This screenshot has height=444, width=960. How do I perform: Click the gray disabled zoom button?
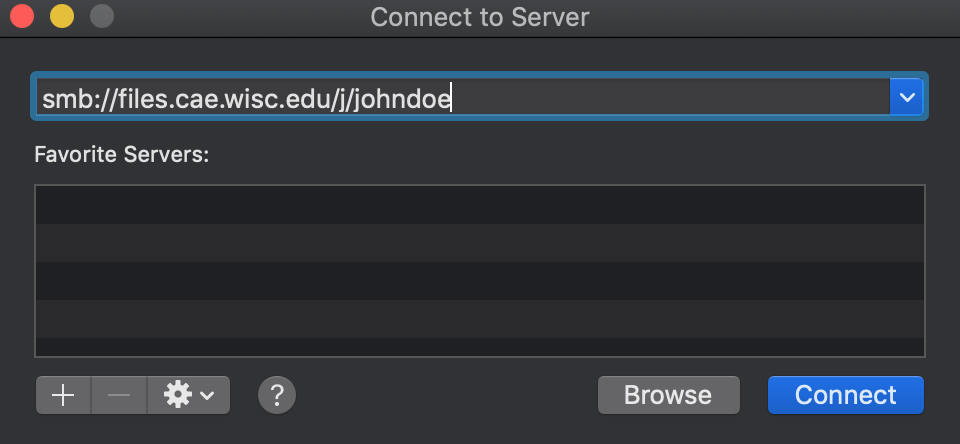point(102,17)
